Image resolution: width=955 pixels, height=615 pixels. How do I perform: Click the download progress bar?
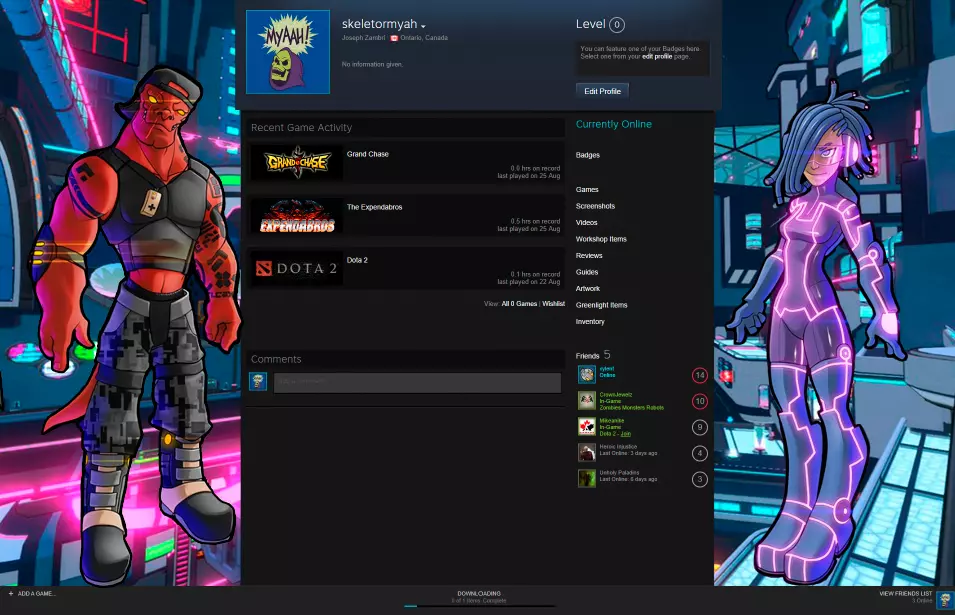pos(479,606)
